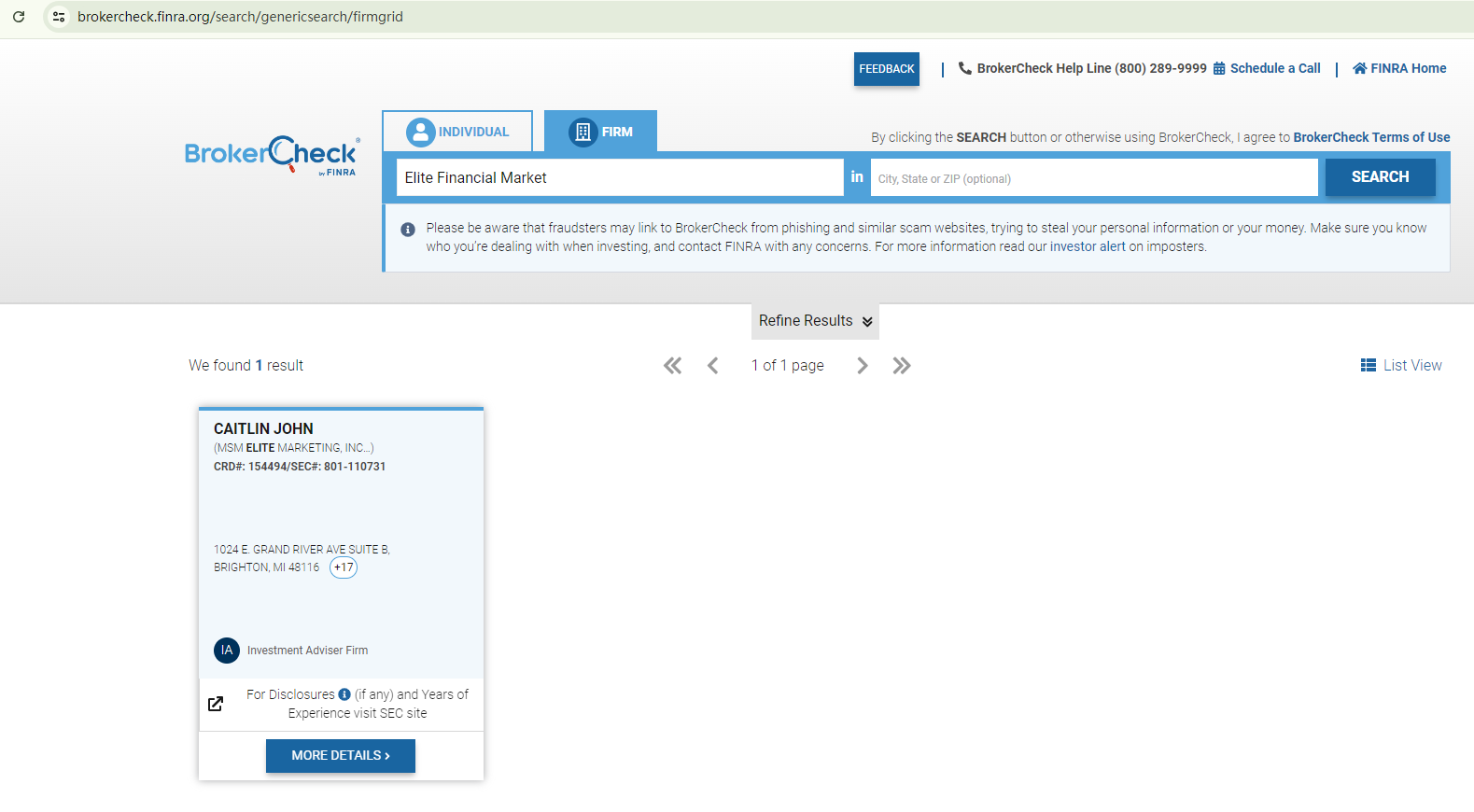Click the firm name search field
The width and height of the screenshot is (1474, 812).
(x=620, y=177)
